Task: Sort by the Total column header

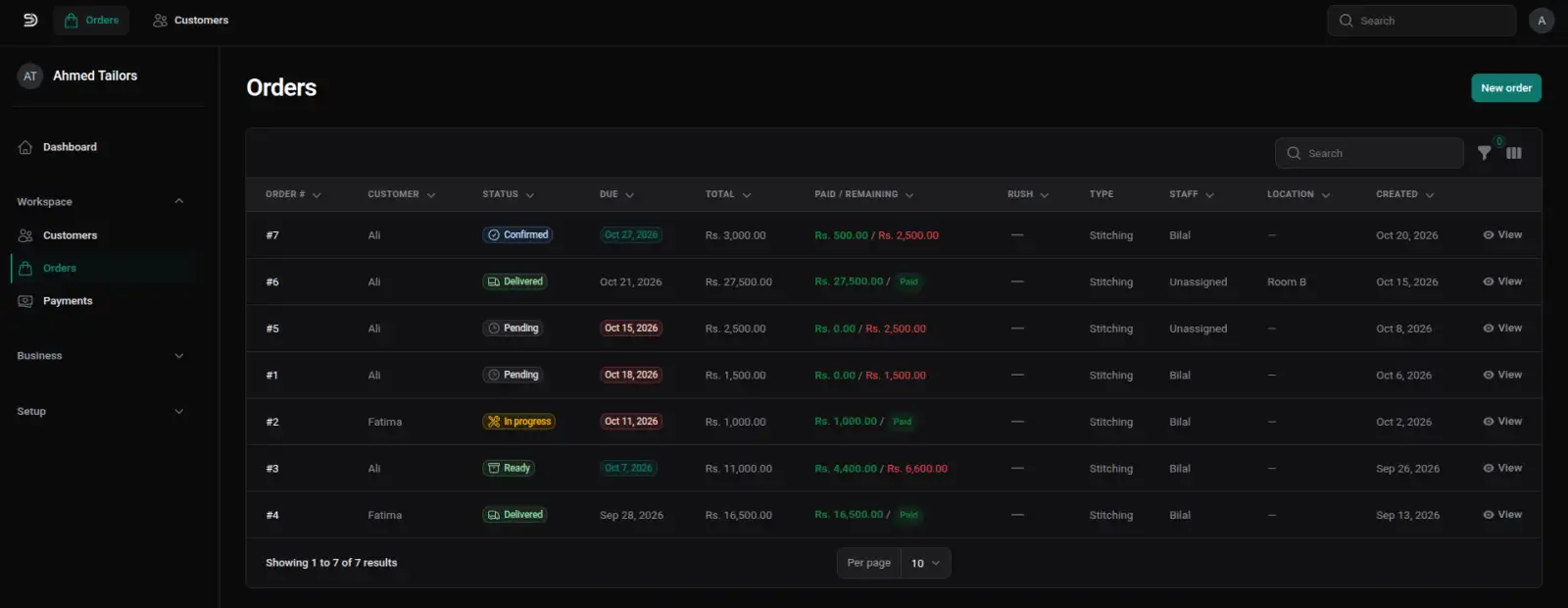Action: [728, 194]
